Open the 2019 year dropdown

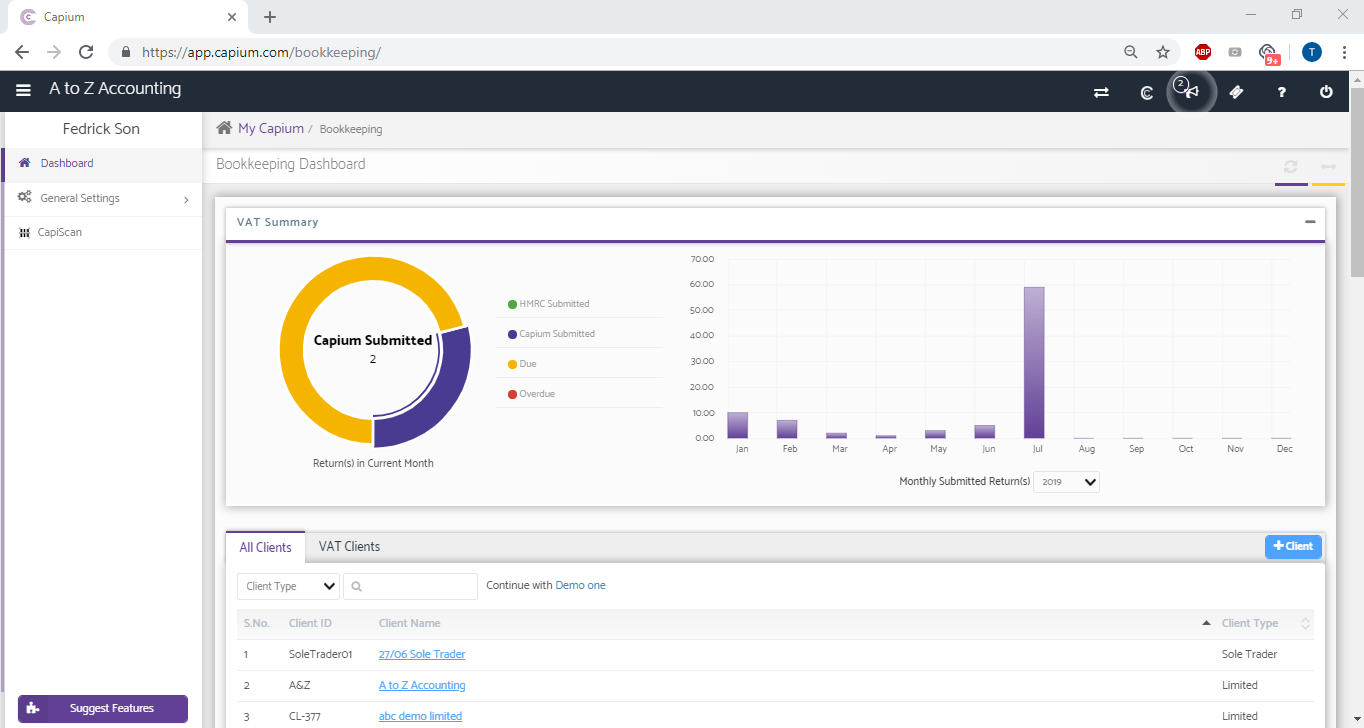coord(1067,482)
